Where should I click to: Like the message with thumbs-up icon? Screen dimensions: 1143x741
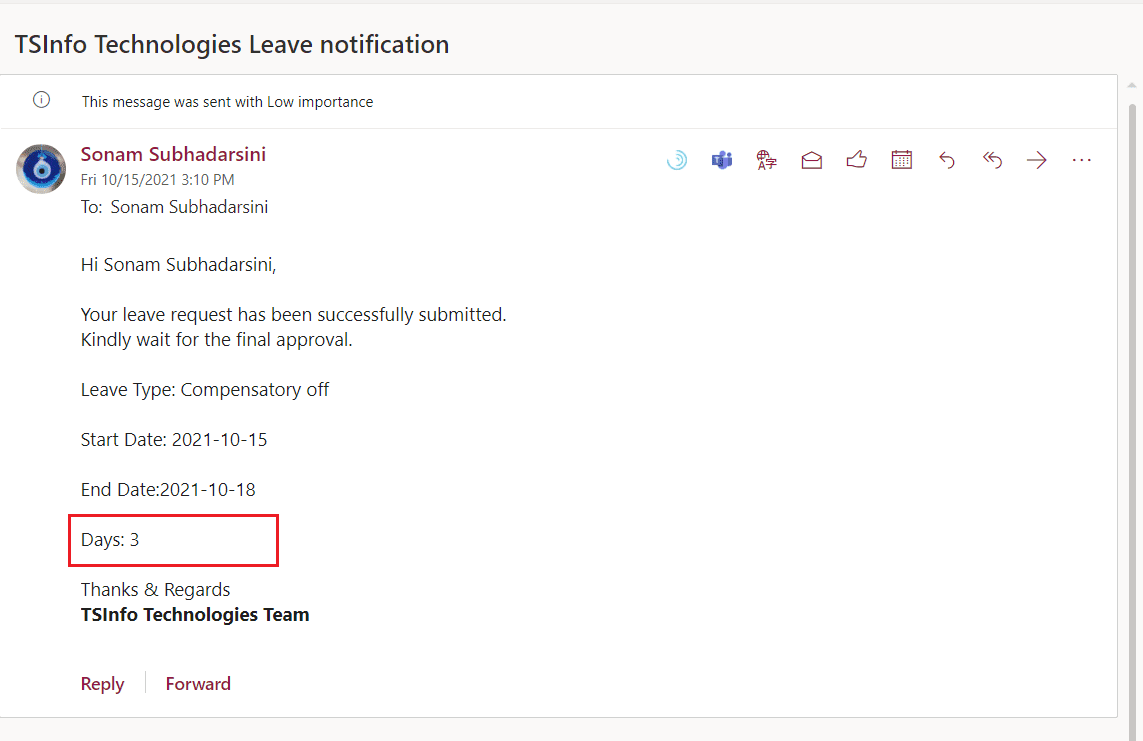click(x=857, y=160)
